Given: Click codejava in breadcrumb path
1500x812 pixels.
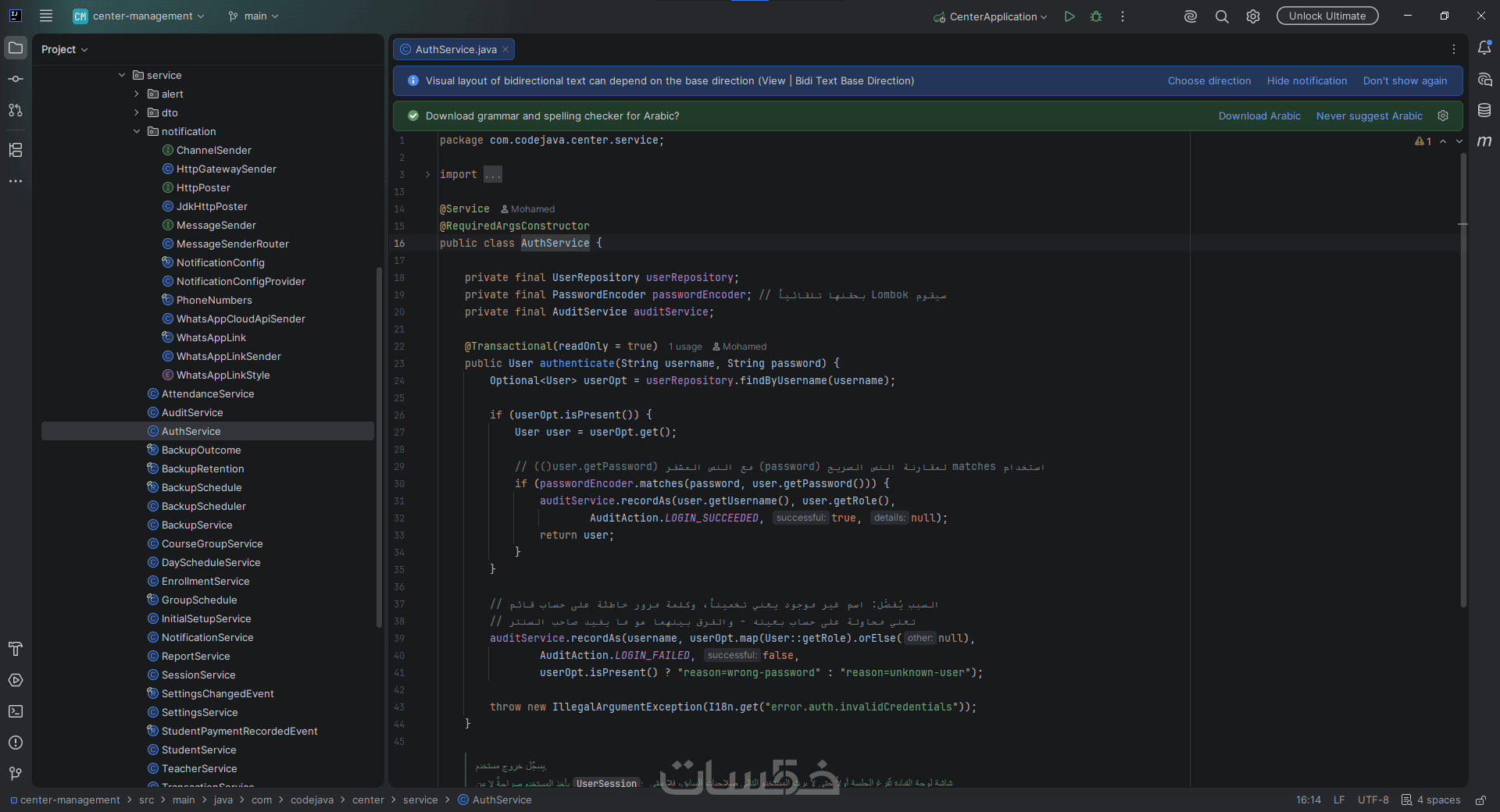Looking at the screenshot, I should (x=312, y=800).
